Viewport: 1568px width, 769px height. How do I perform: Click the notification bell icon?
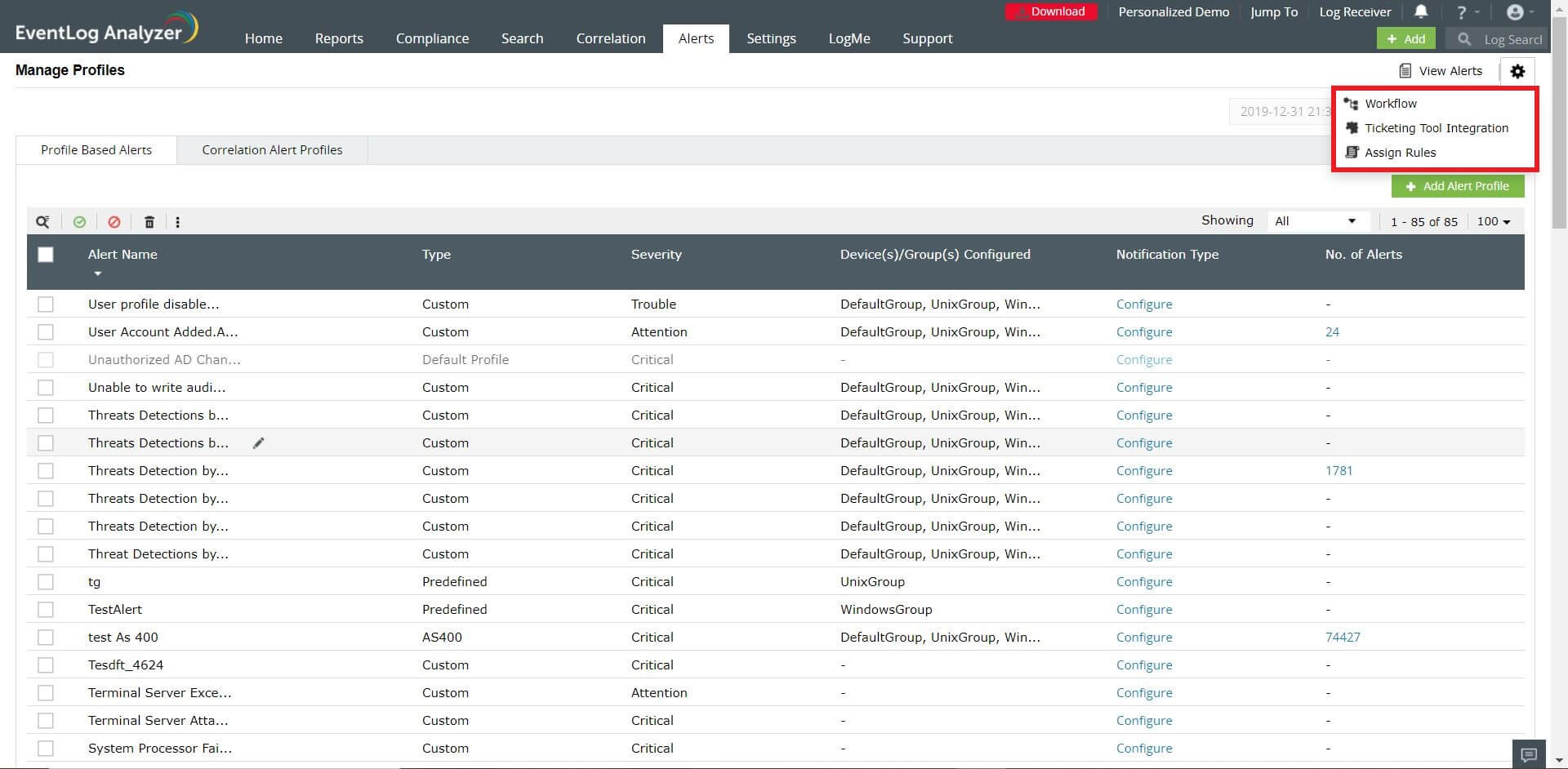coord(1421,11)
